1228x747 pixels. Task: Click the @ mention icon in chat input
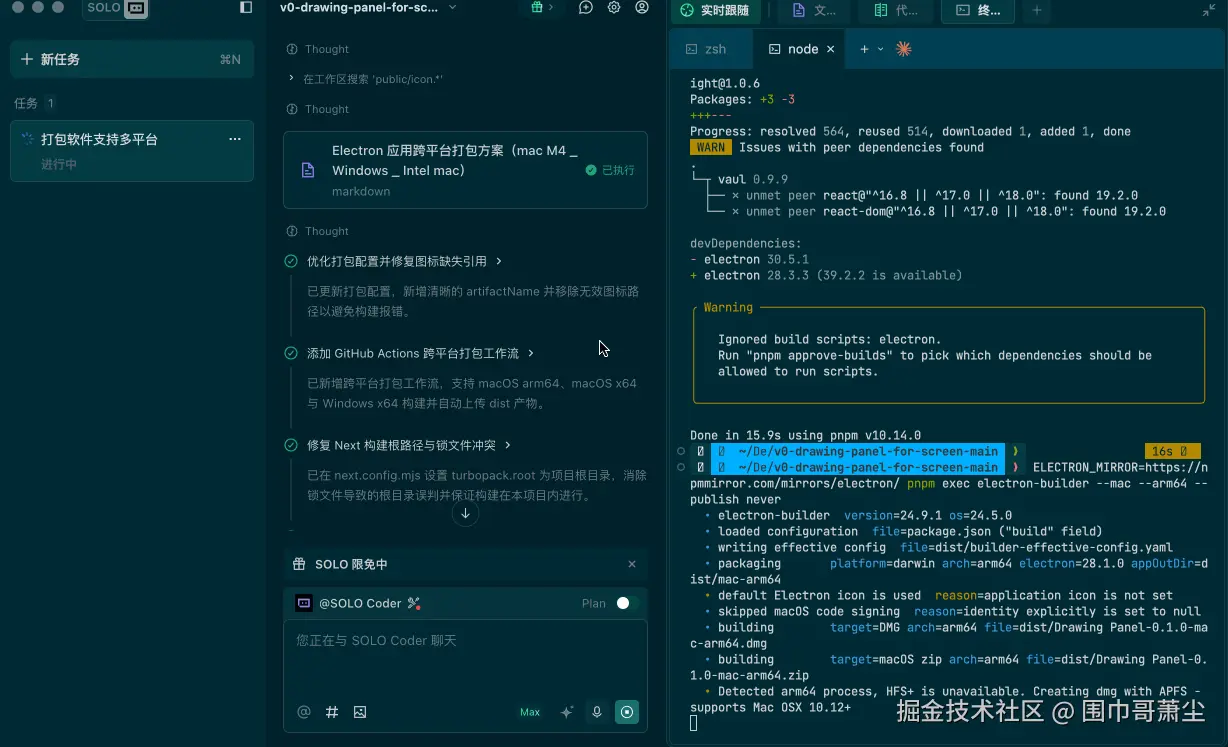[304, 712]
